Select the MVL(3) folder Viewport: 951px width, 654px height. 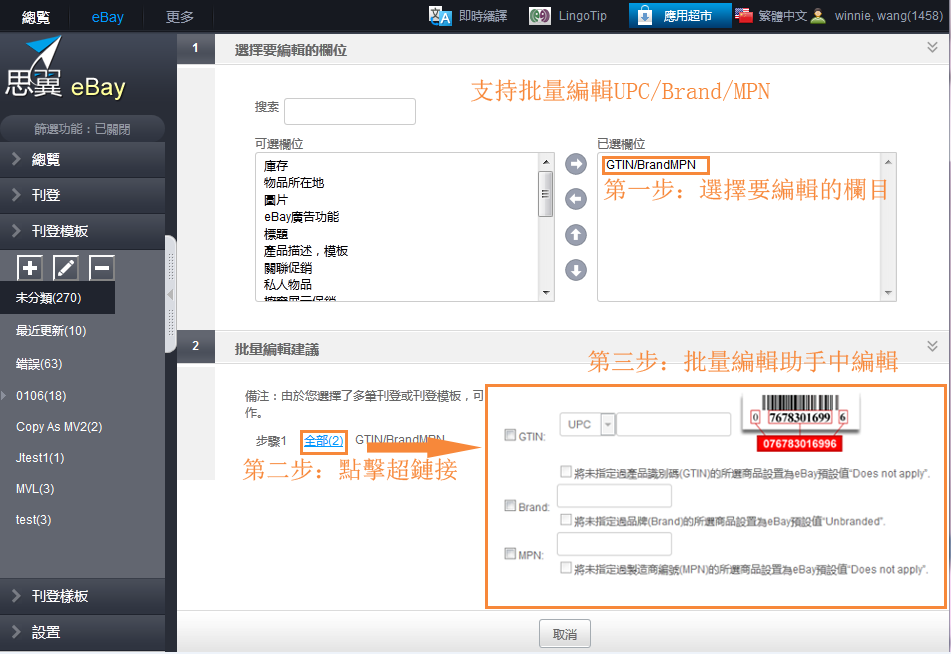(35, 488)
